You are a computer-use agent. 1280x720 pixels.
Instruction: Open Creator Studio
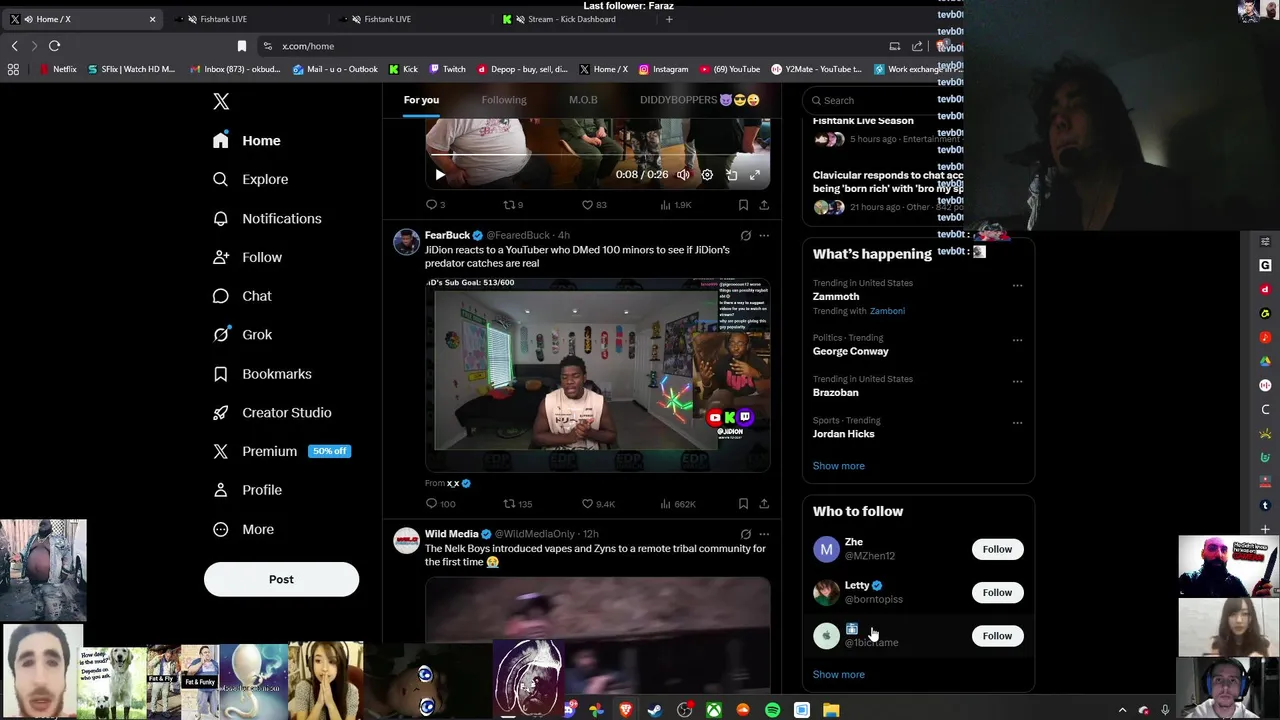tap(272, 412)
